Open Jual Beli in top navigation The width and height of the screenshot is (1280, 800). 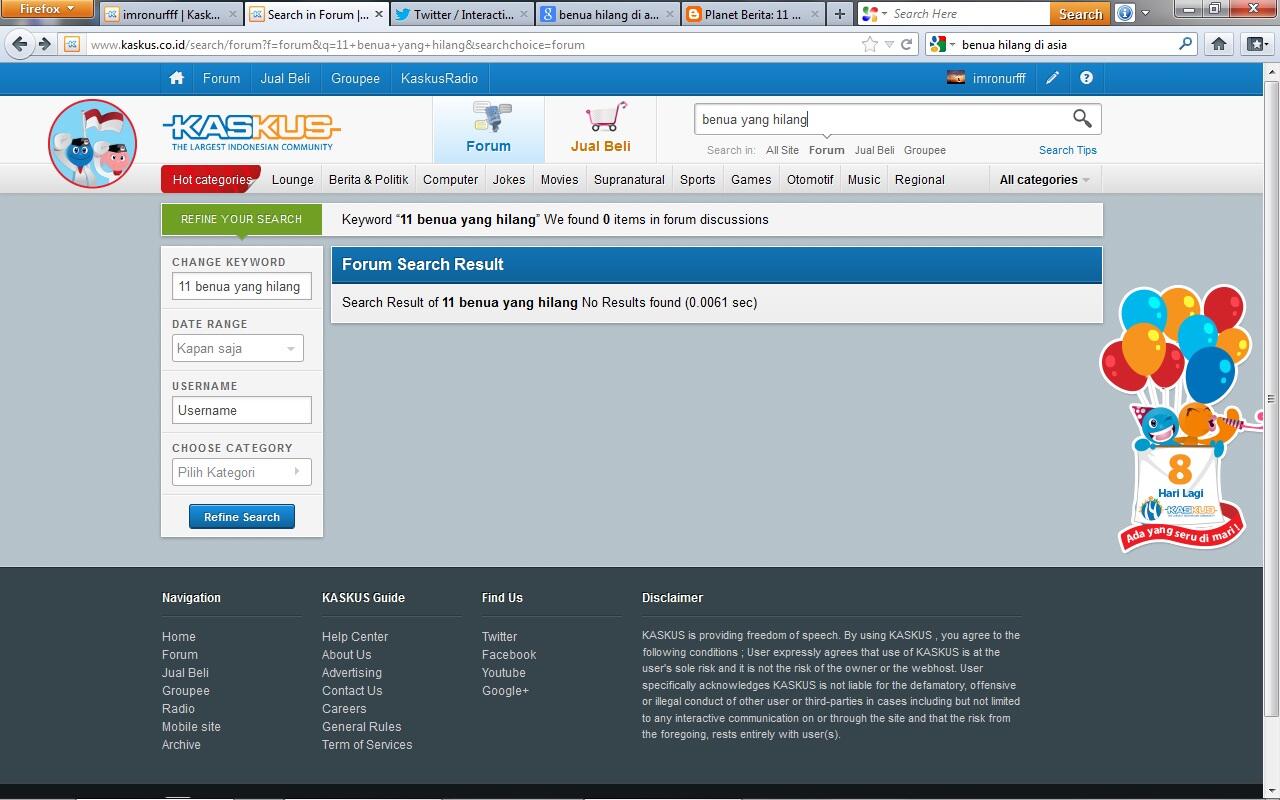285,78
